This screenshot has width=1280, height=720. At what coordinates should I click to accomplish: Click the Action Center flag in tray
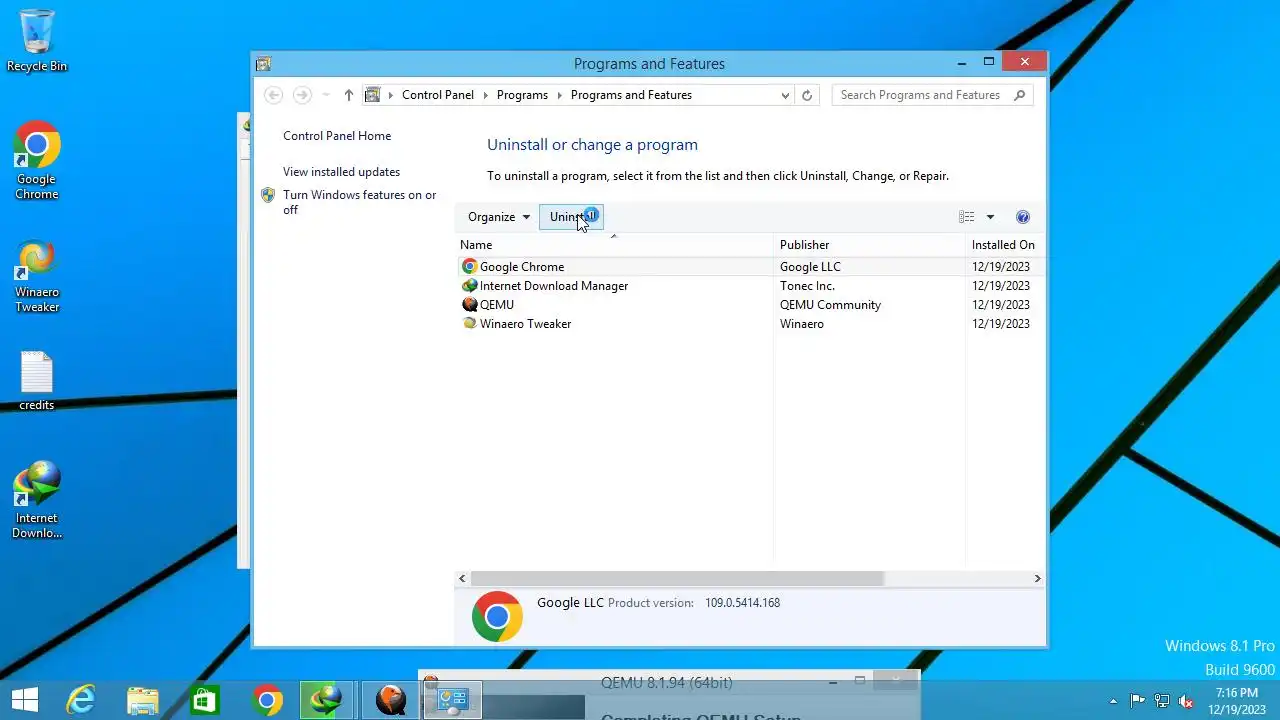pos(1138,701)
